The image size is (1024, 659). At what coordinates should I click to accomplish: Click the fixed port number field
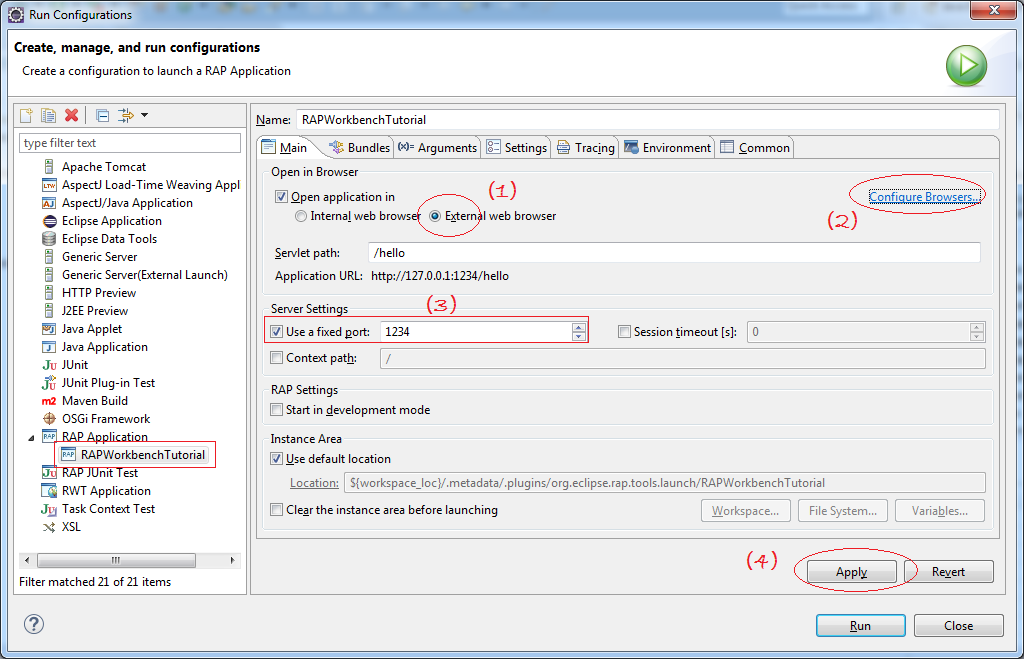click(477, 332)
